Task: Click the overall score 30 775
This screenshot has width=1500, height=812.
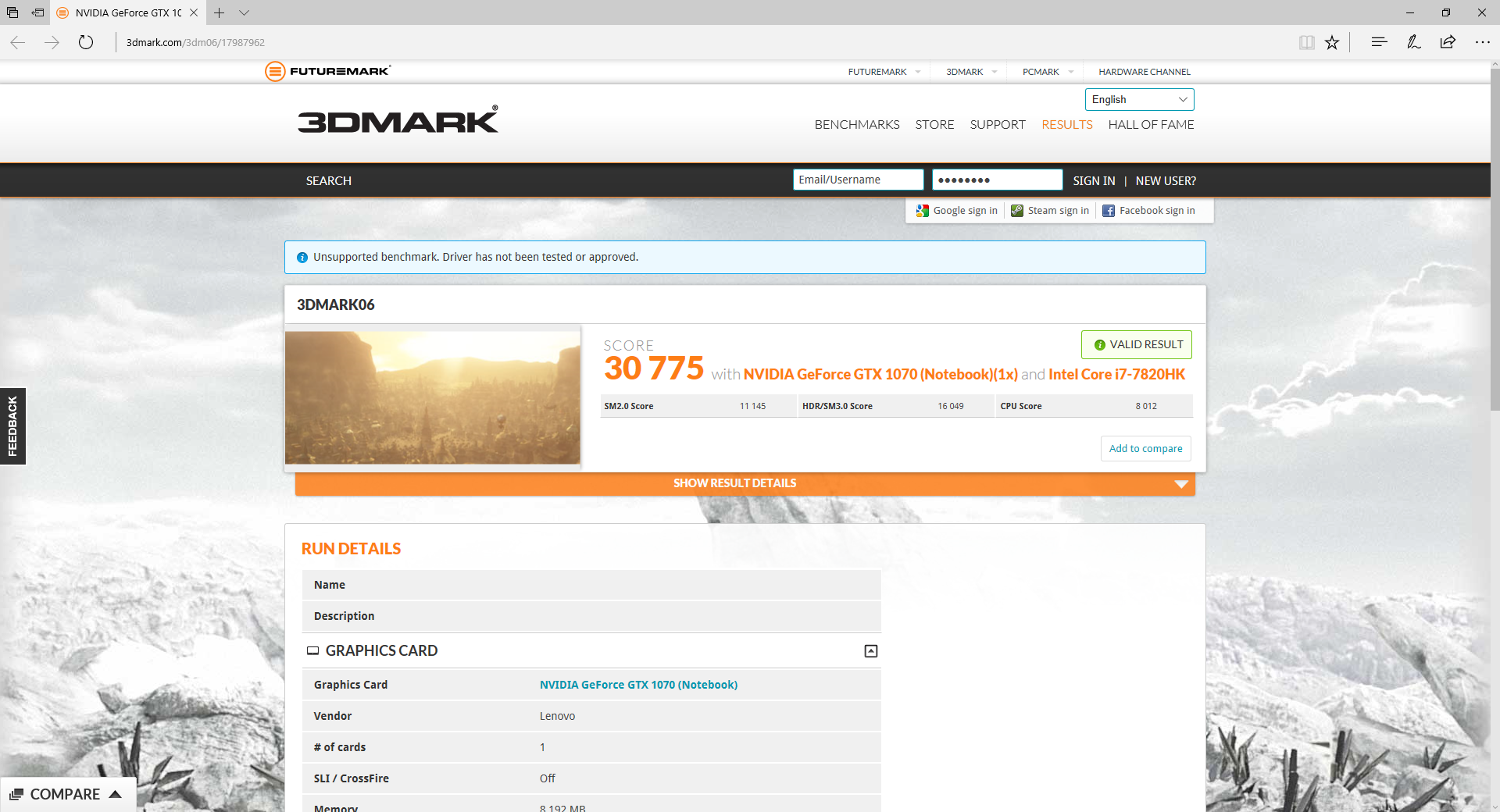Action: tap(654, 369)
